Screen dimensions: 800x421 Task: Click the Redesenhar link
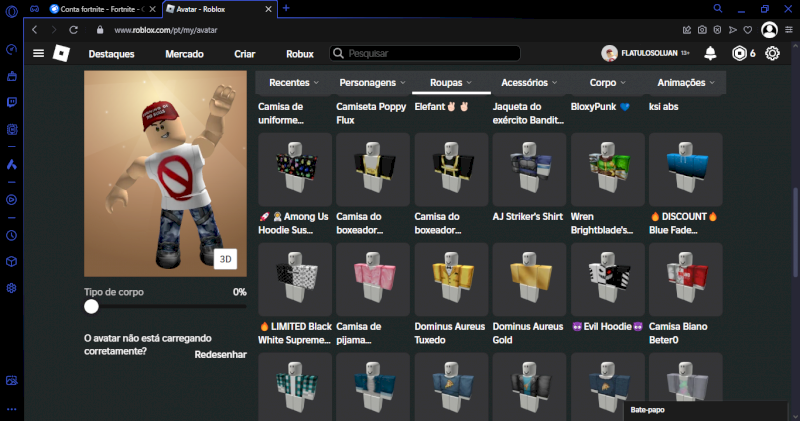click(x=220, y=355)
